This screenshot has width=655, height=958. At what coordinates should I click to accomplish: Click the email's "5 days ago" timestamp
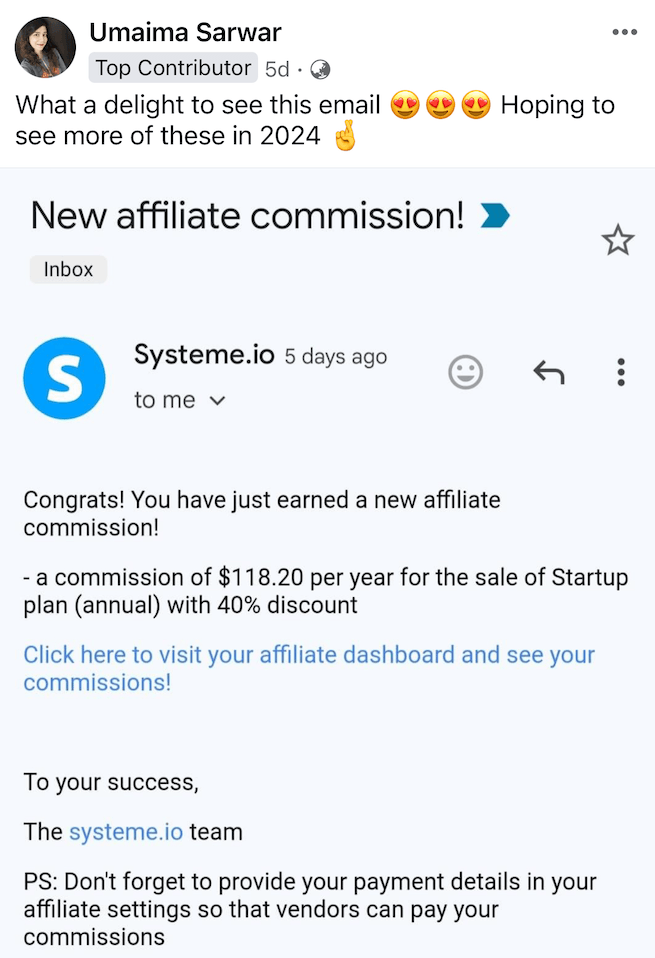pyautogui.click(x=335, y=357)
